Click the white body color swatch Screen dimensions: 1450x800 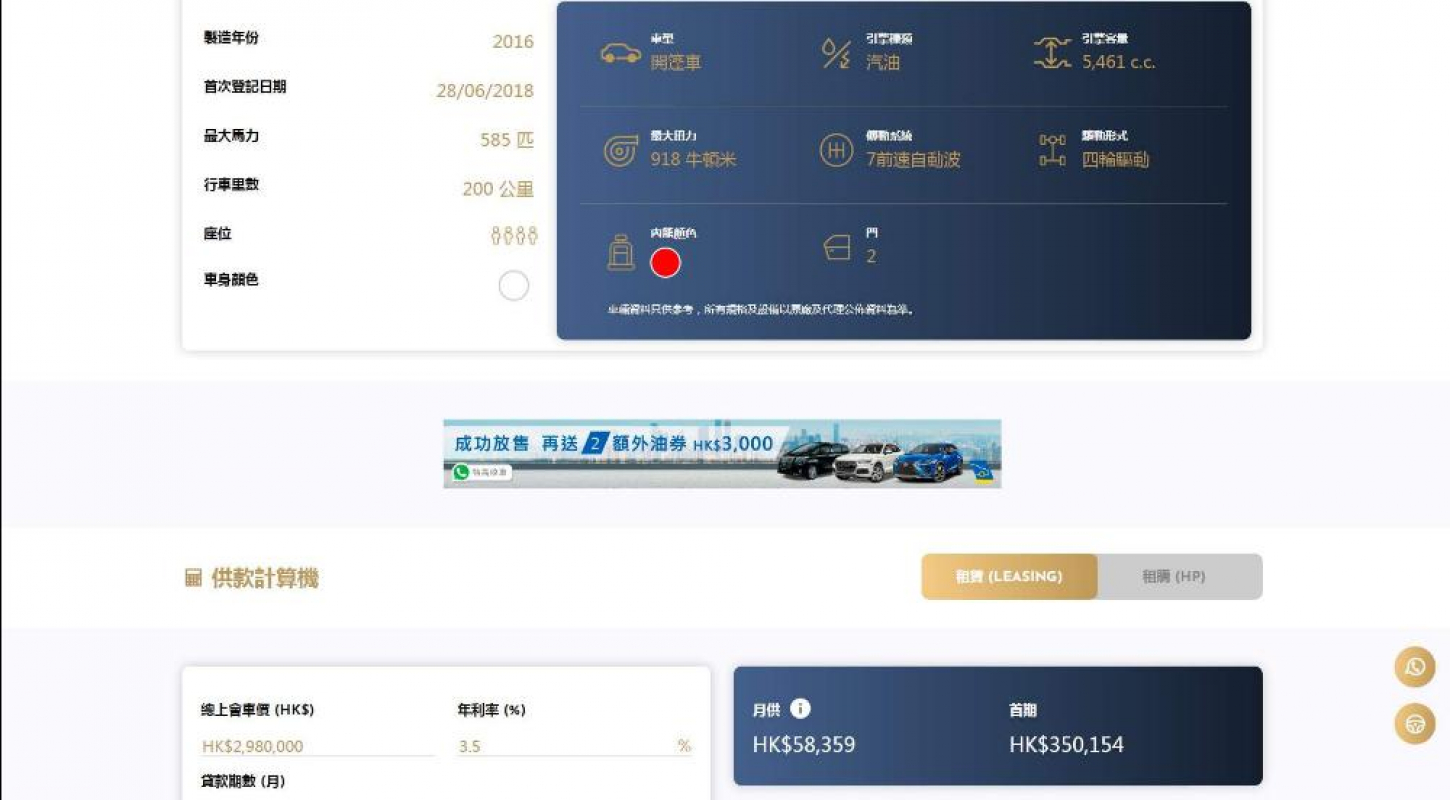click(x=513, y=286)
